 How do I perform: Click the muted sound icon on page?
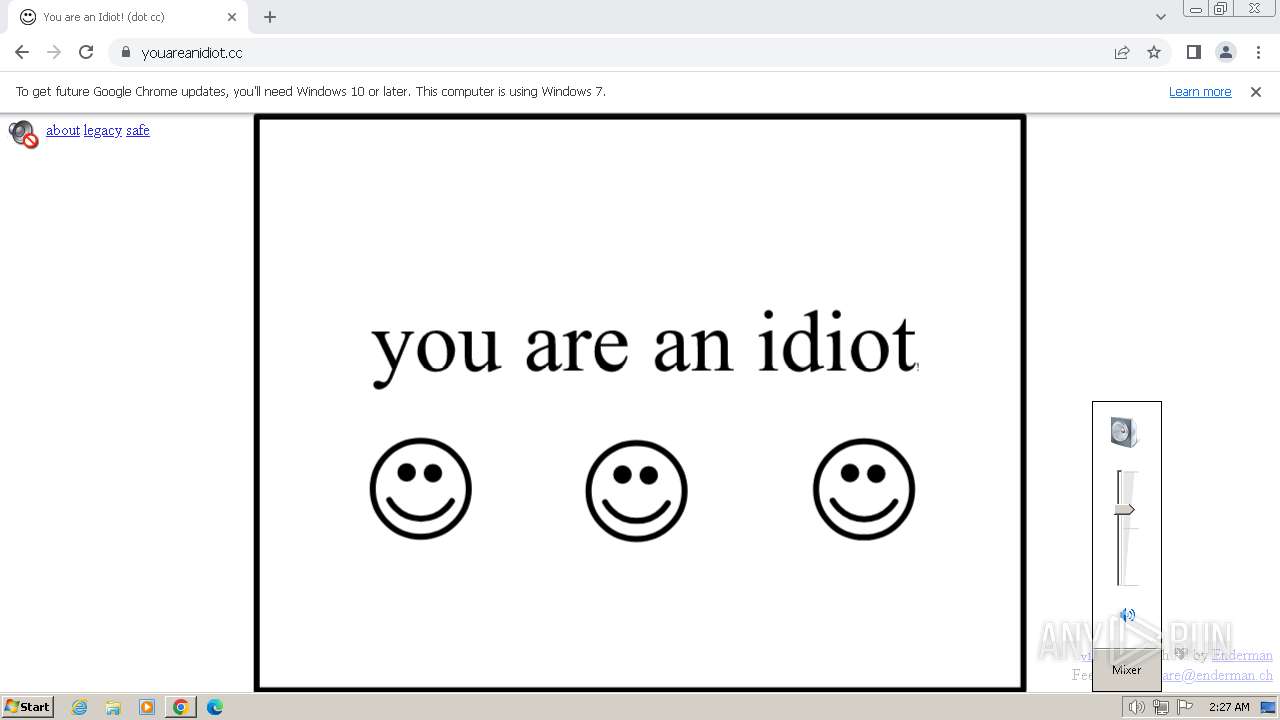click(x=23, y=134)
